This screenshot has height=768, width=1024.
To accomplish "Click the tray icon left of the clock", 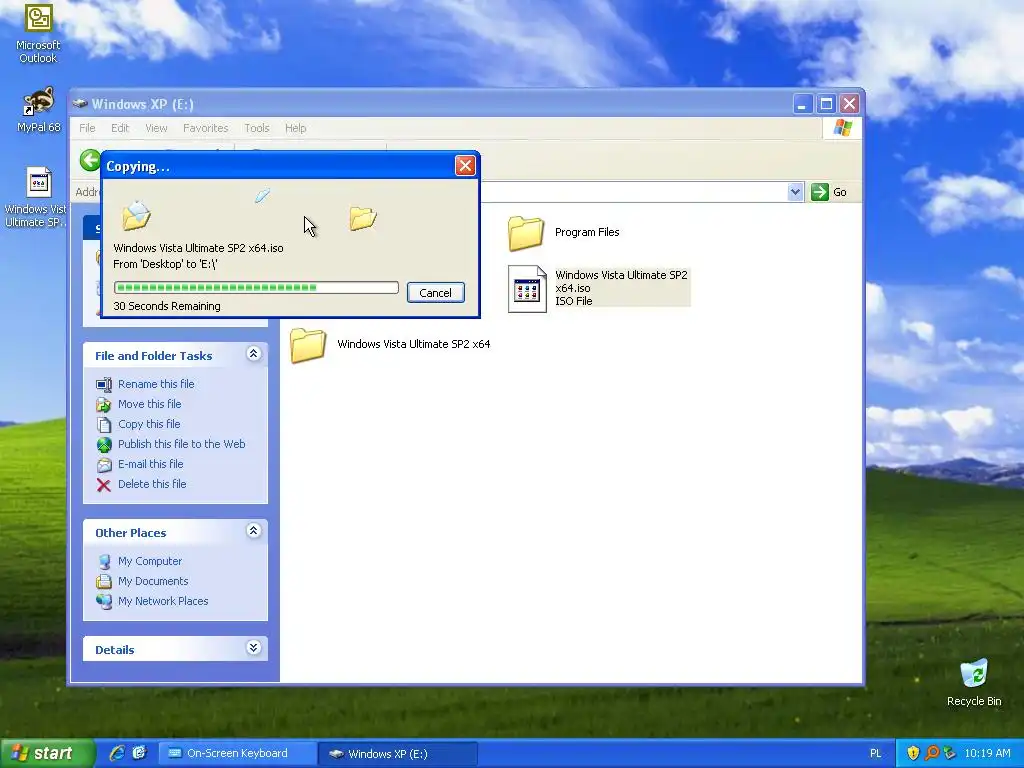I will coord(950,753).
